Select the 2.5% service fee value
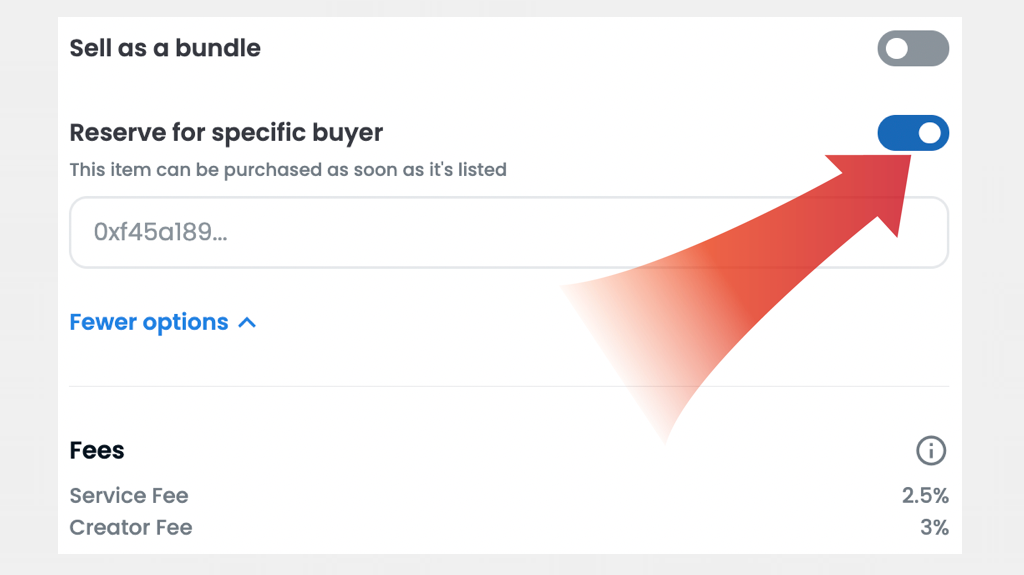This screenshot has width=1024, height=575. pos(924,495)
